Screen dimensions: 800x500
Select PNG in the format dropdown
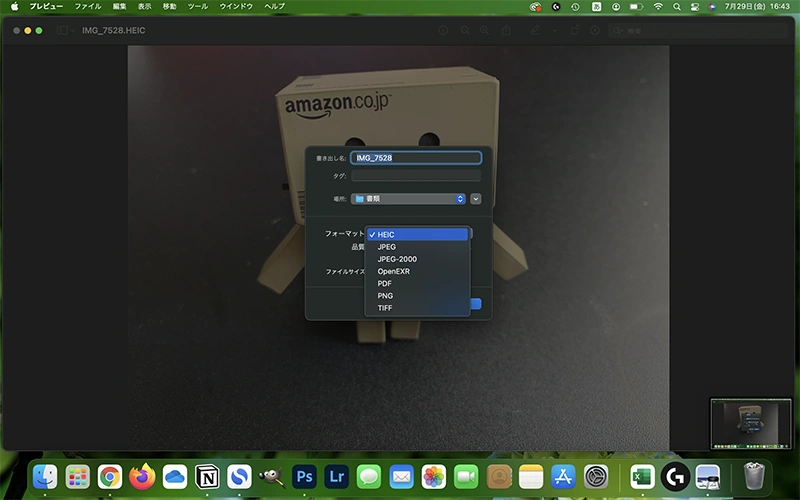tap(385, 296)
